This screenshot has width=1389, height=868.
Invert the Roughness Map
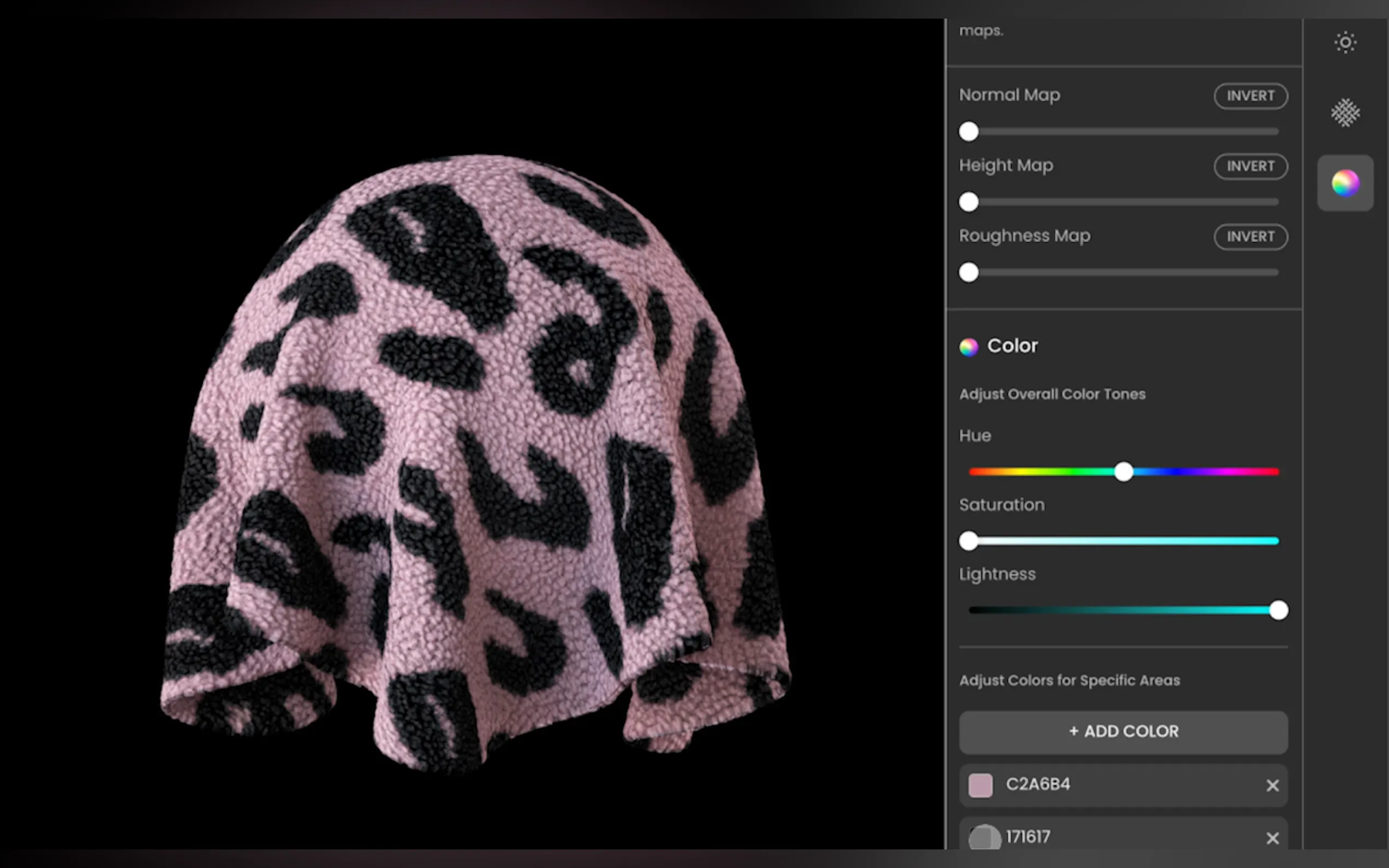coord(1250,237)
